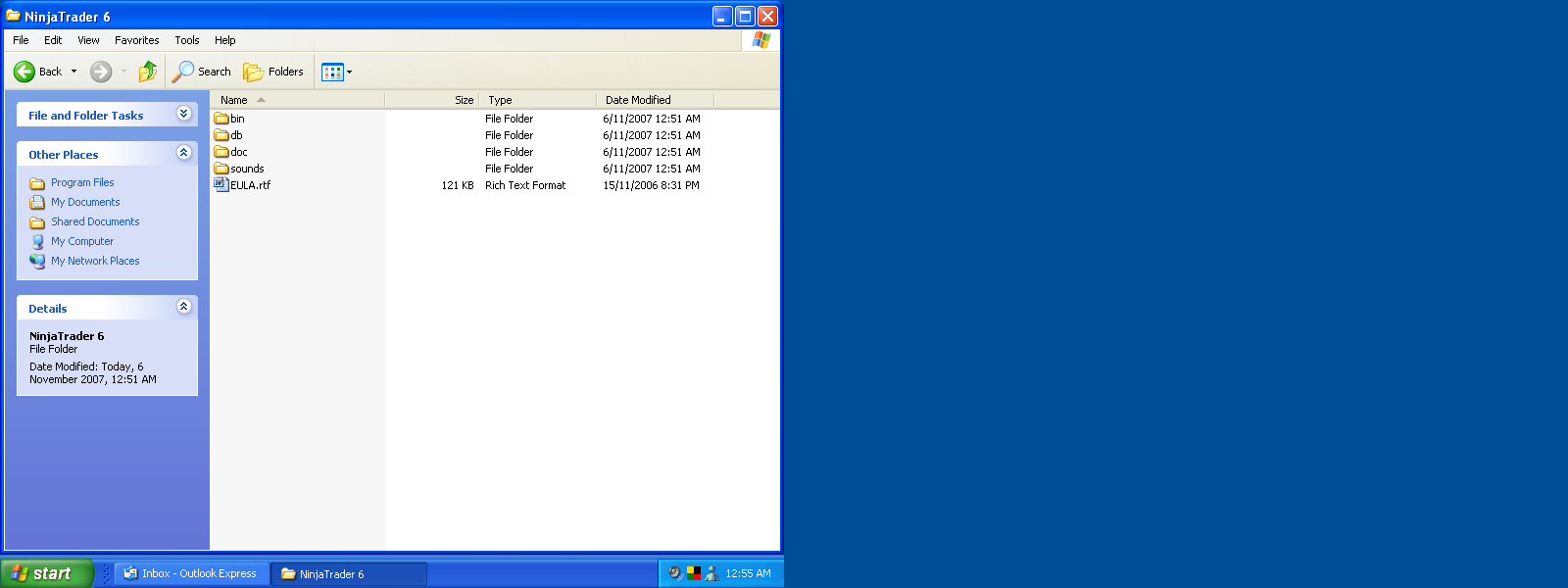The width and height of the screenshot is (1568, 588).
Task: Click the Rich Text Format type cell
Action: [x=525, y=185]
